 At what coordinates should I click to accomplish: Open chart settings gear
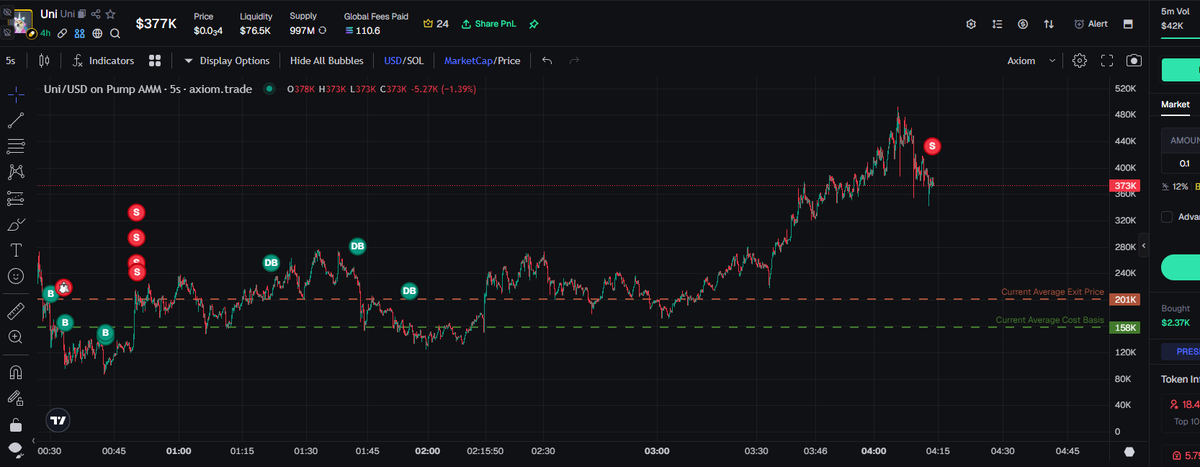tap(1079, 60)
